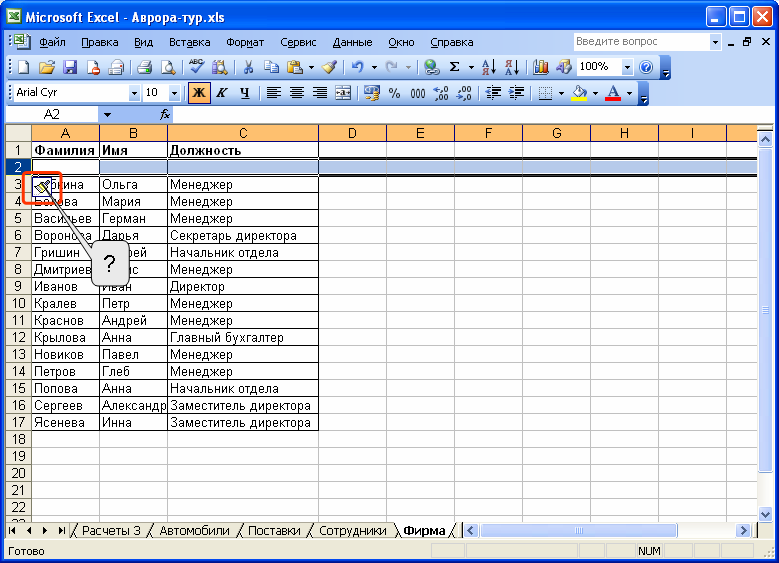Expand Undo history dropdown arrow
Image resolution: width=779 pixels, height=563 pixels.
coord(374,67)
